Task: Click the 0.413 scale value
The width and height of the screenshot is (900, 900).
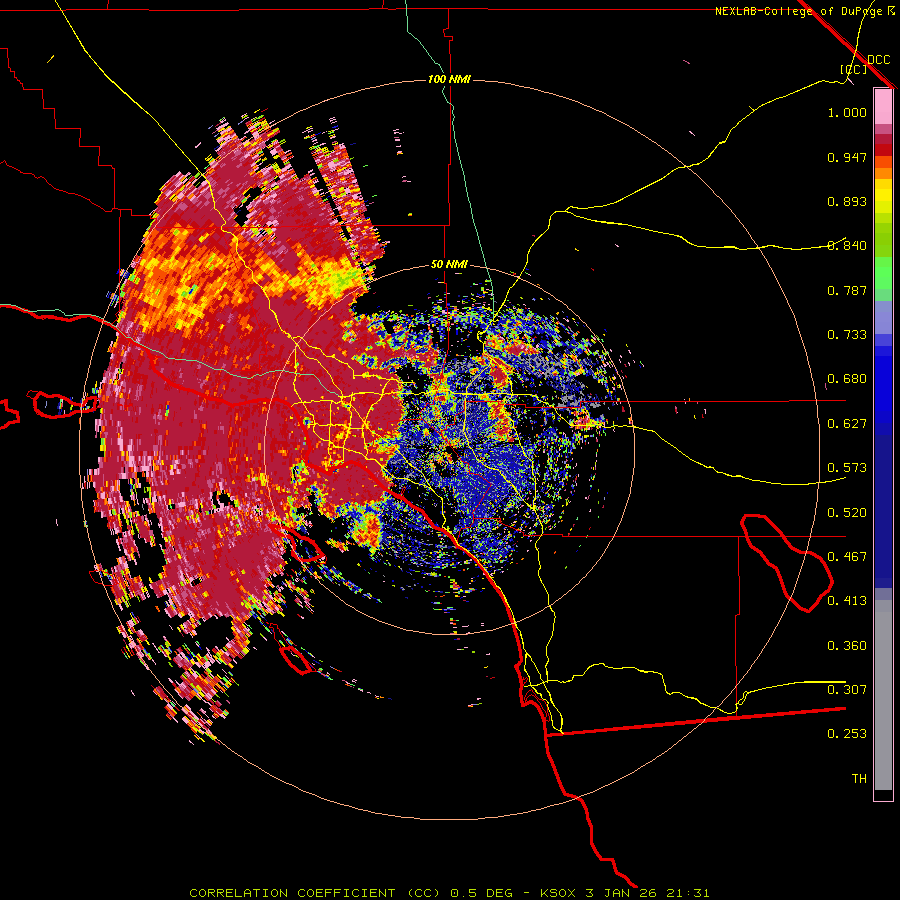Action: 847,601
